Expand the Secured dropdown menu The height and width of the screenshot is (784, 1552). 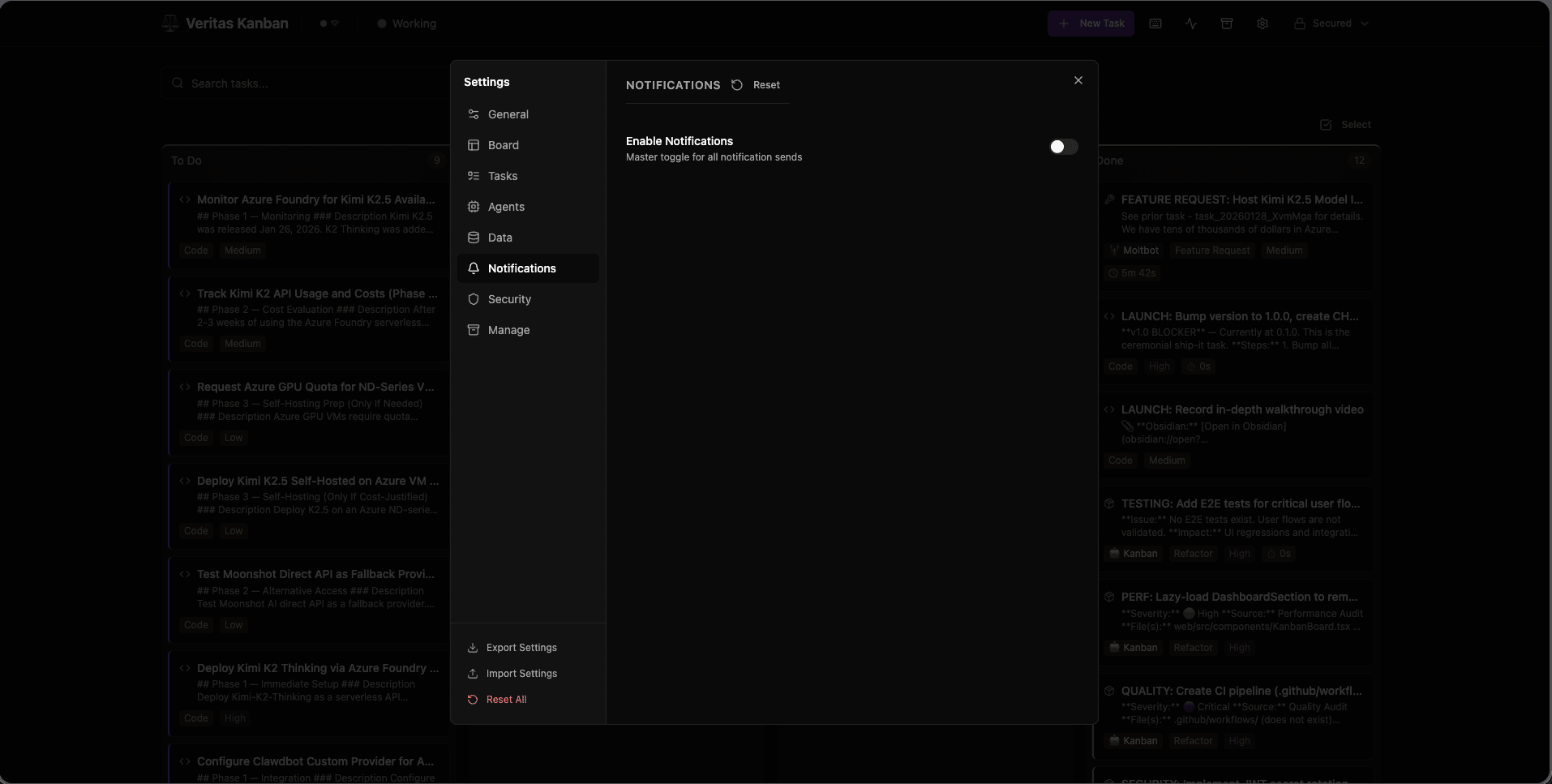(1331, 24)
